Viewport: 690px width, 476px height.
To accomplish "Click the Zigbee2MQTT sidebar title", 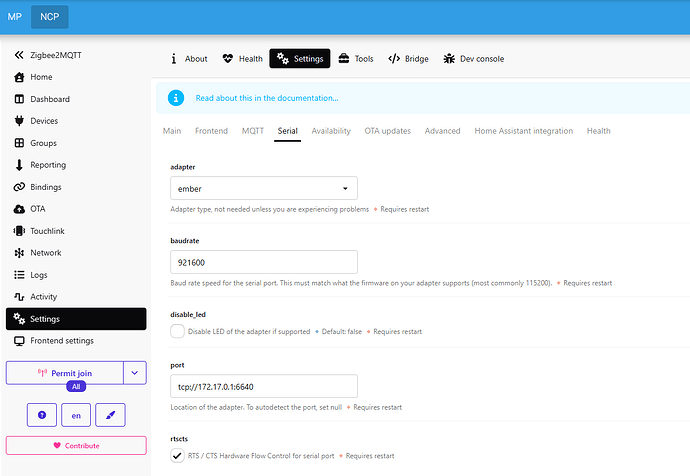I will 56,55.
